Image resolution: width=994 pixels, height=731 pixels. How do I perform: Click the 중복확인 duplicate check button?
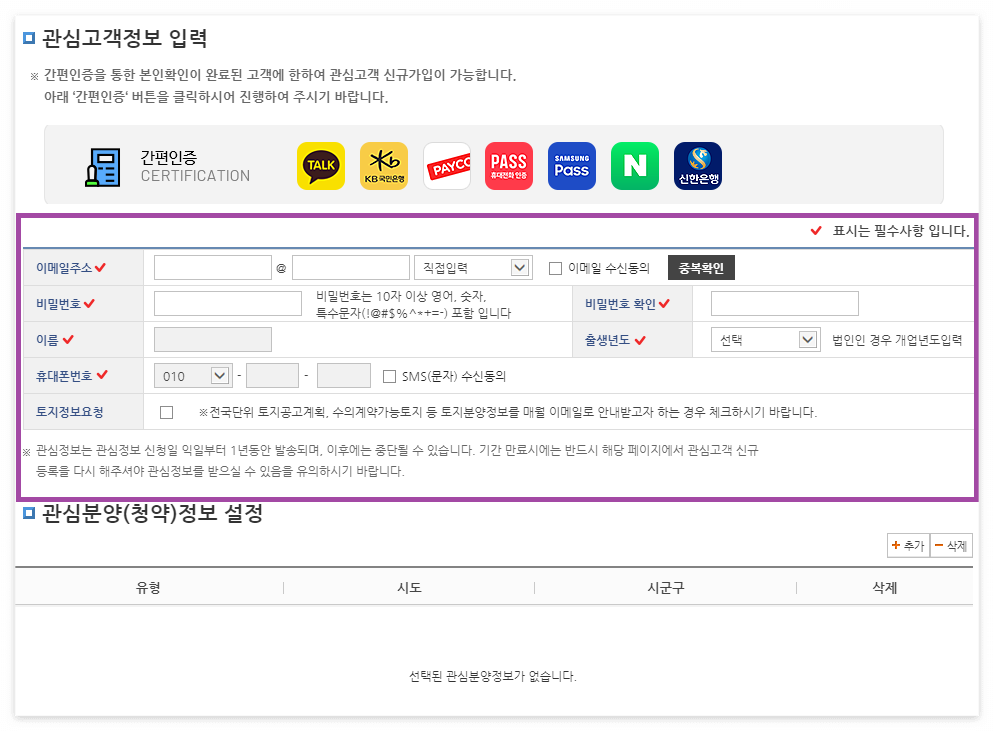click(x=702, y=267)
